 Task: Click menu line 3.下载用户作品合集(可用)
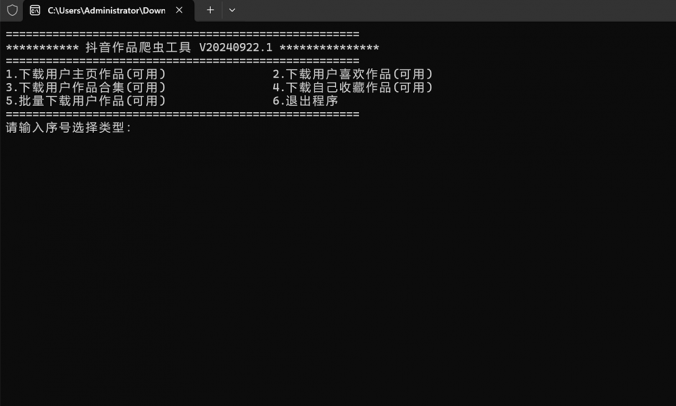[86, 87]
